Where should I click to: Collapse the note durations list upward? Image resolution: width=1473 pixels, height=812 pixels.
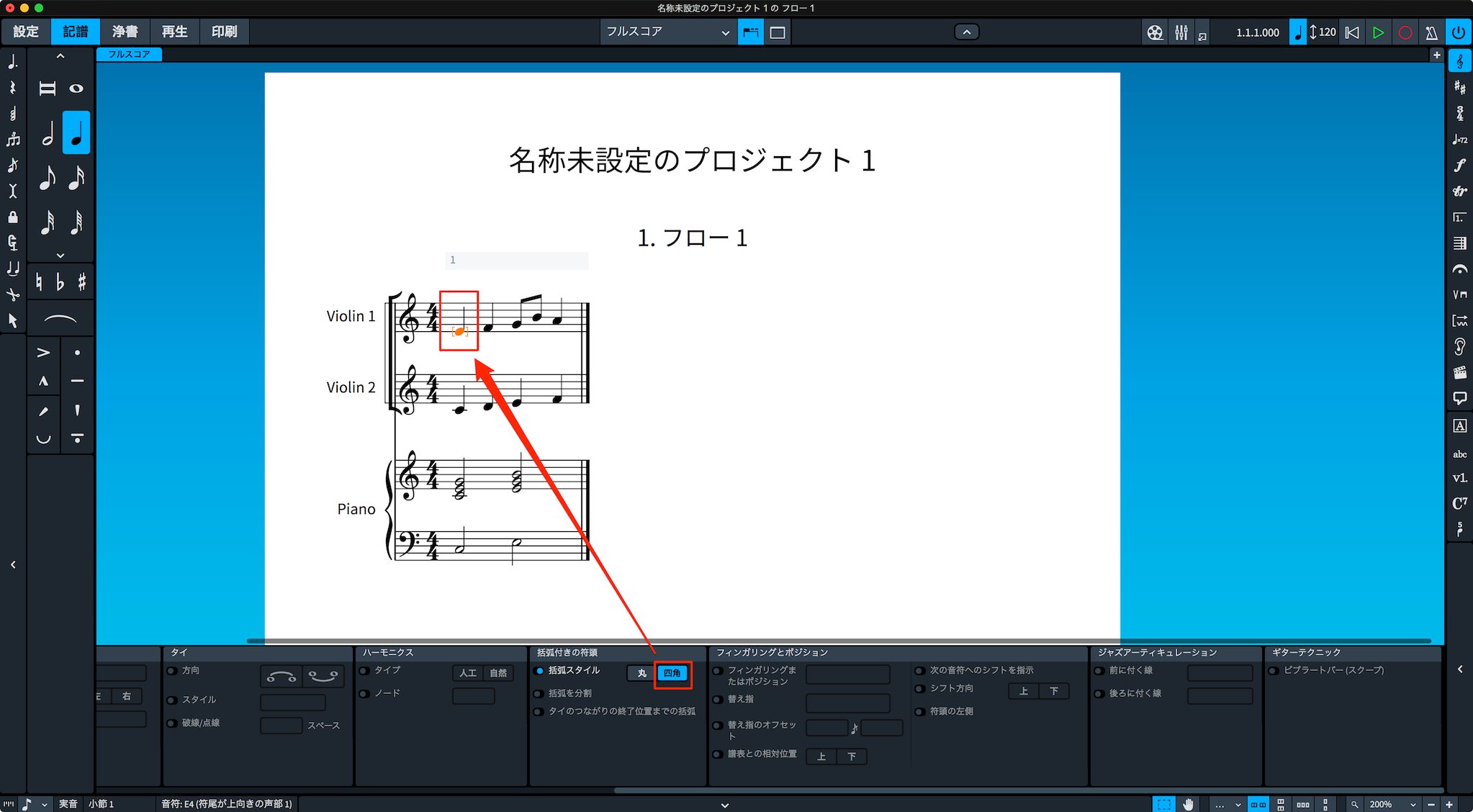pos(60,56)
